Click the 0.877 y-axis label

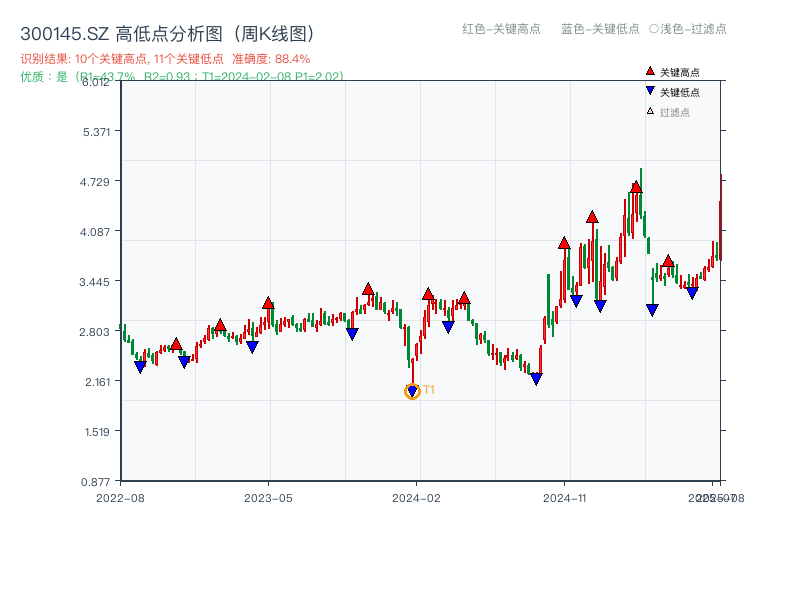[x=95, y=482]
